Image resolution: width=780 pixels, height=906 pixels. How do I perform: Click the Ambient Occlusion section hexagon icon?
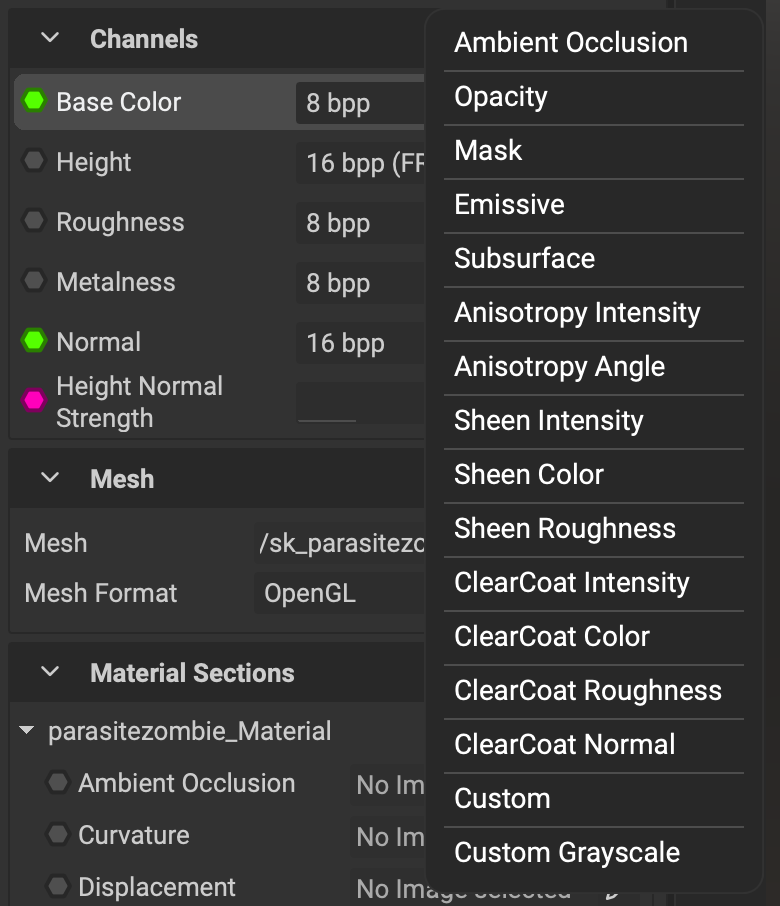[58, 783]
